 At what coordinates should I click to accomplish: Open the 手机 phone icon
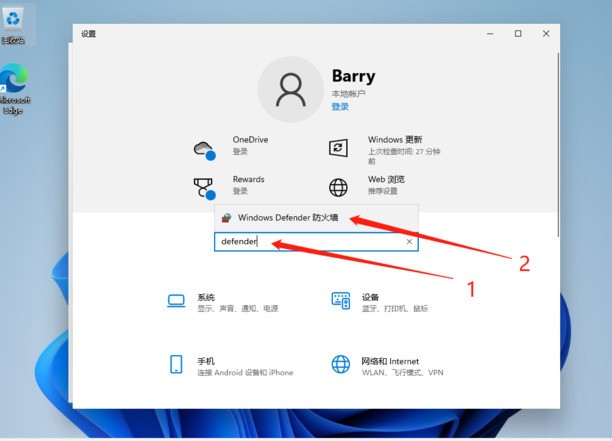pyautogui.click(x=176, y=364)
